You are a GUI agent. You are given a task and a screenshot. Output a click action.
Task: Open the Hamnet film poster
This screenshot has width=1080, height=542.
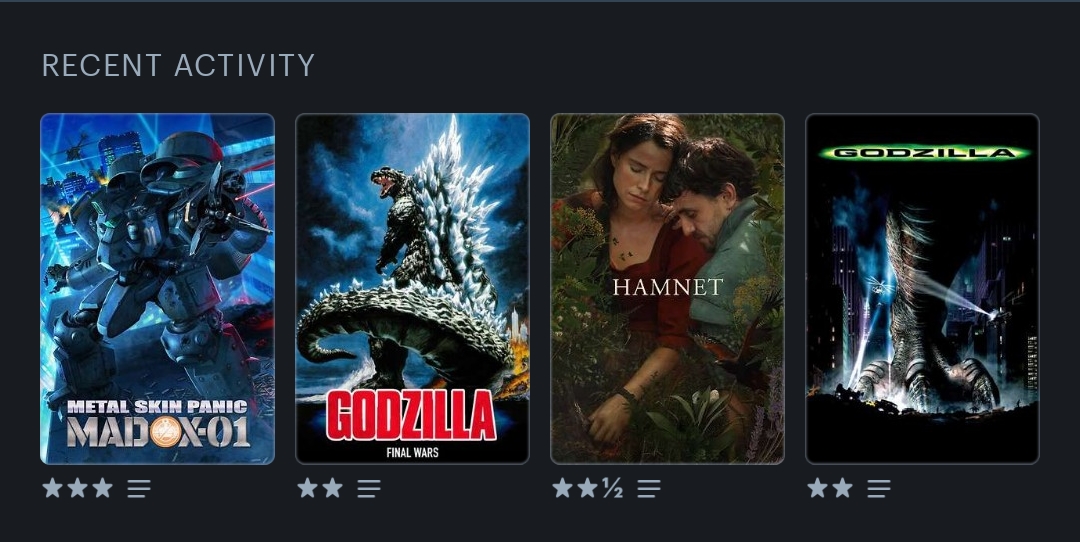(667, 289)
